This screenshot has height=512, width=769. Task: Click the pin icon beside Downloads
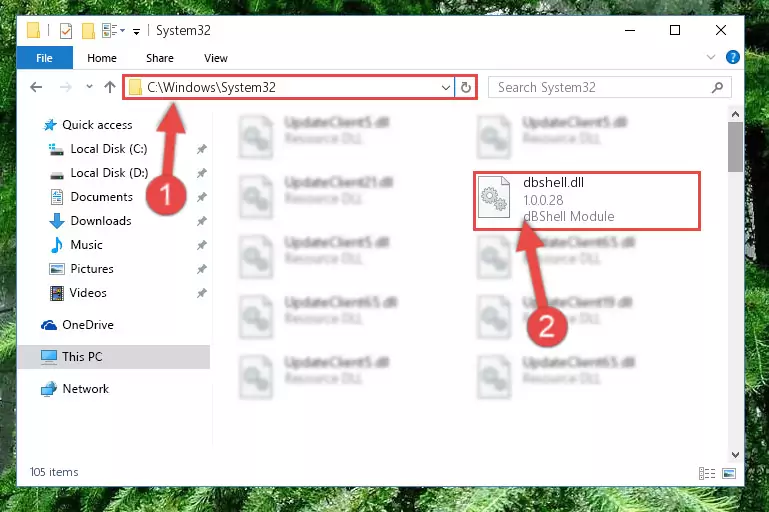(201, 221)
